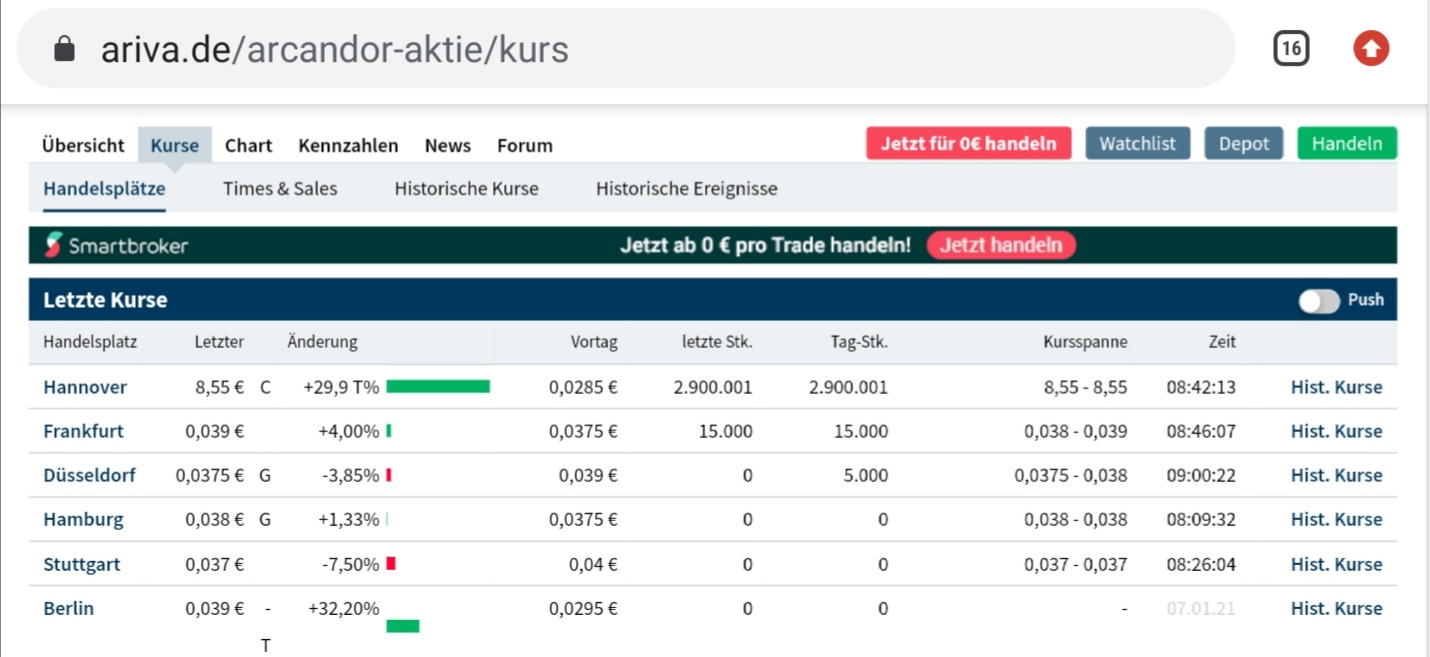Click the red circular arrow icon

[x=1371, y=47]
